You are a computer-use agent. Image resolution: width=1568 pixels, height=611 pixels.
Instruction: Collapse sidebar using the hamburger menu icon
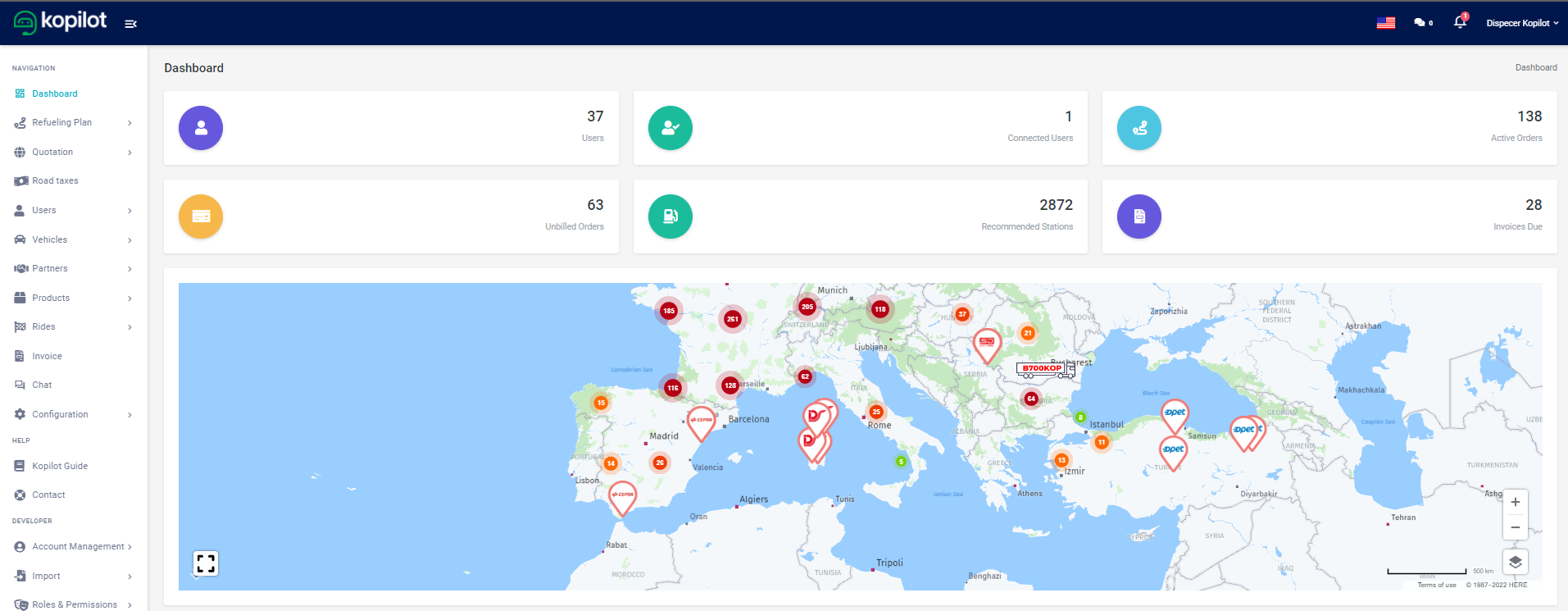tap(130, 24)
